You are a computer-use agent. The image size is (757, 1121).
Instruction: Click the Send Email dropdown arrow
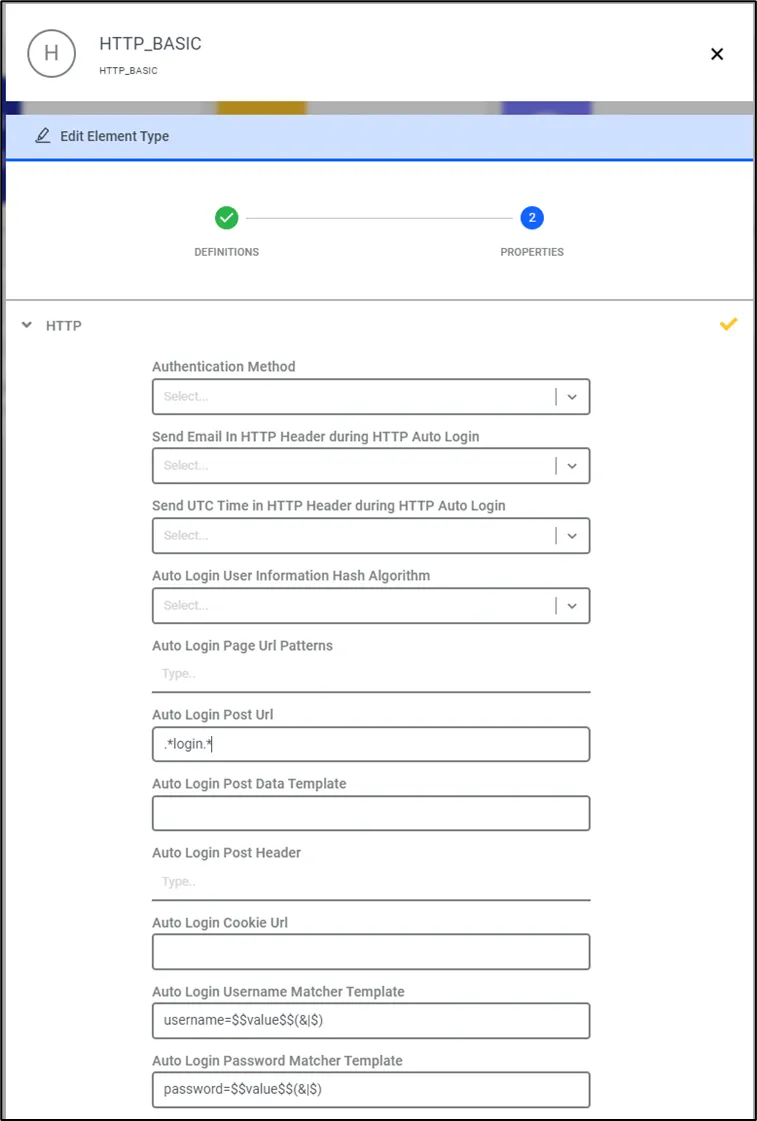tap(572, 465)
